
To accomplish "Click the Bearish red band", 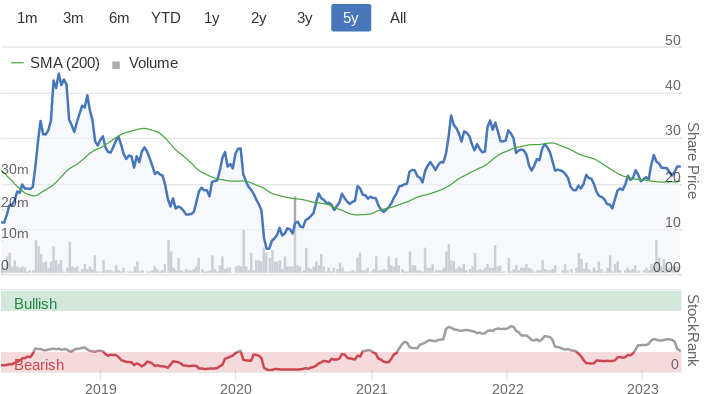I will coord(341,362).
